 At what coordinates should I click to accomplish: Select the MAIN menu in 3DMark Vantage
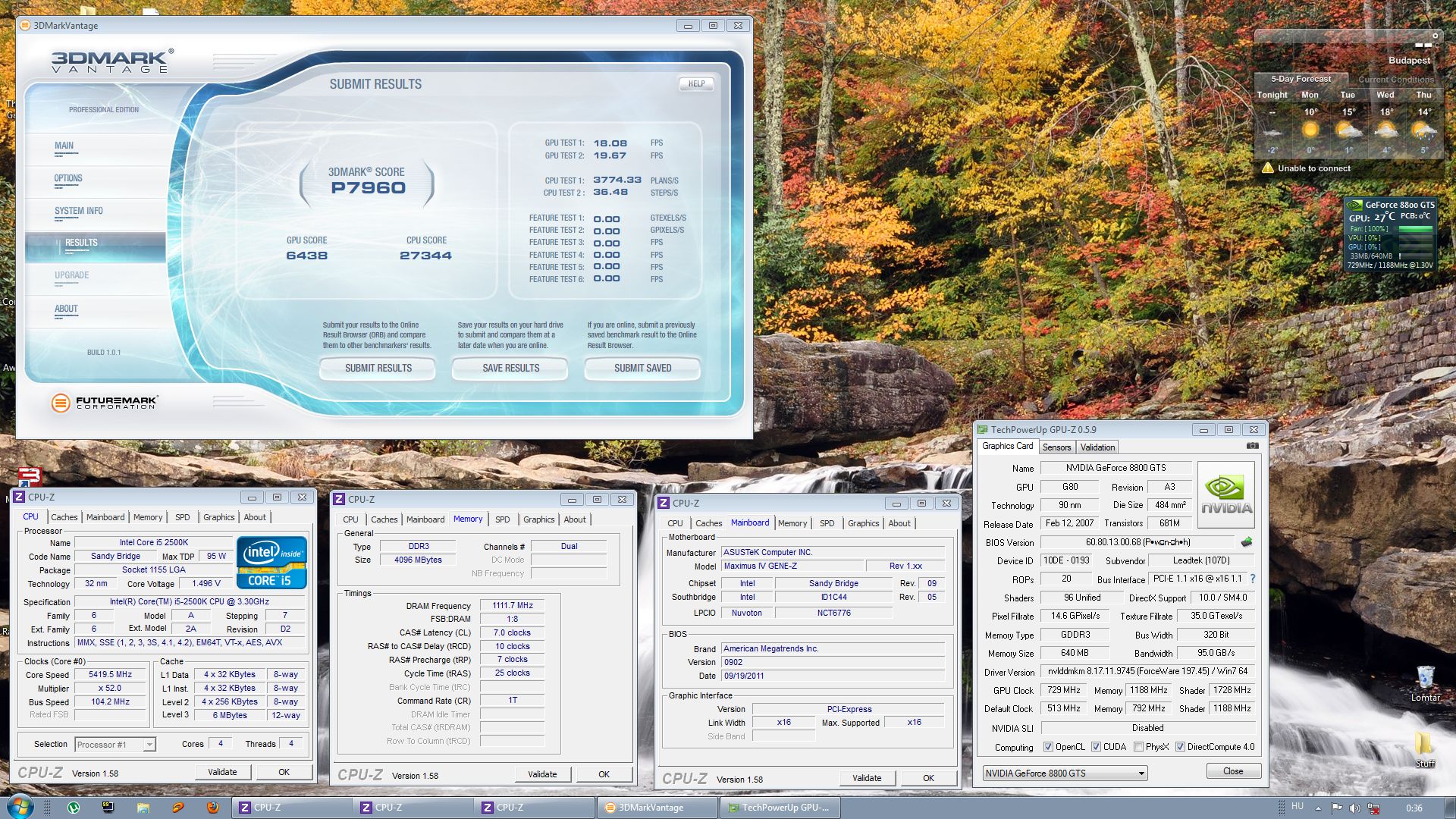[64, 146]
